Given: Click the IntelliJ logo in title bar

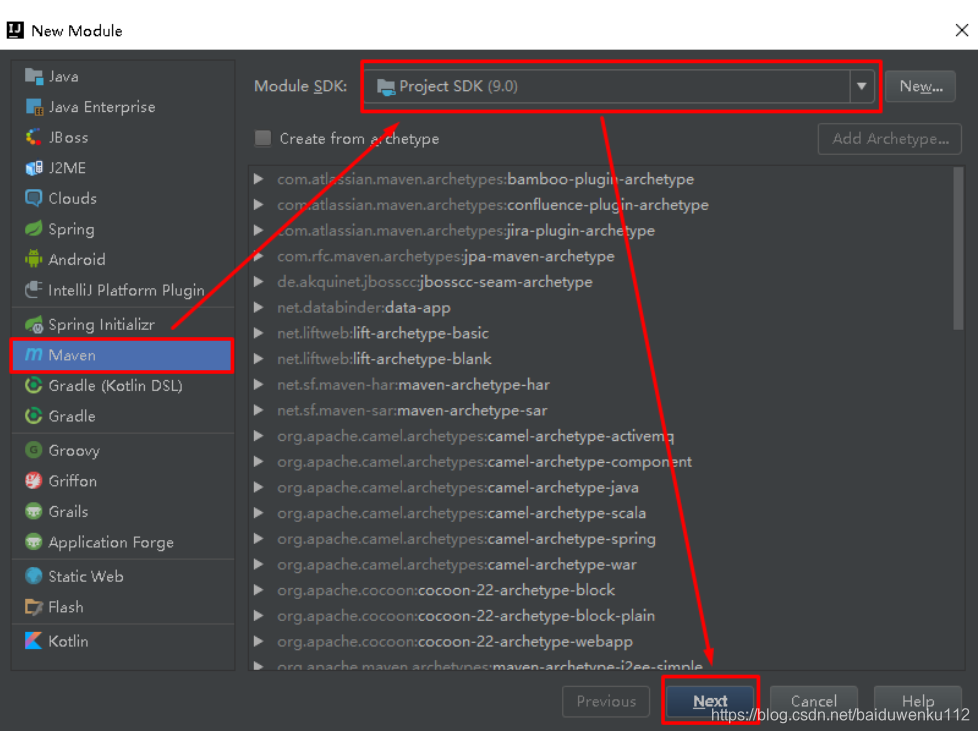Looking at the screenshot, I should click(16, 30).
